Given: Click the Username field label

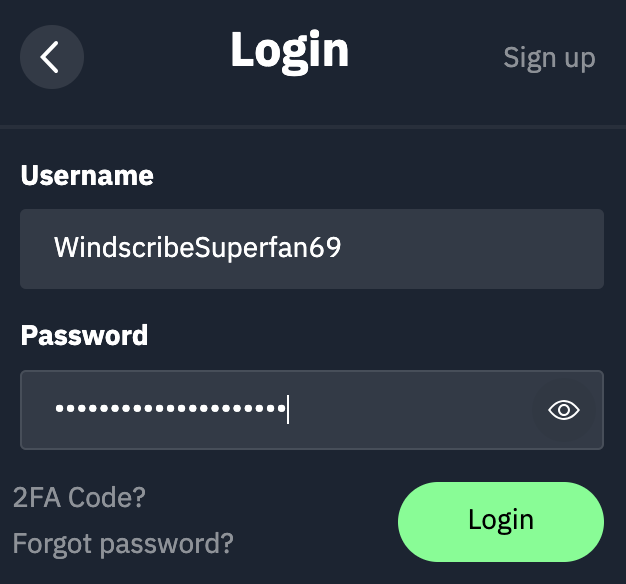Looking at the screenshot, I should point(87,176).
